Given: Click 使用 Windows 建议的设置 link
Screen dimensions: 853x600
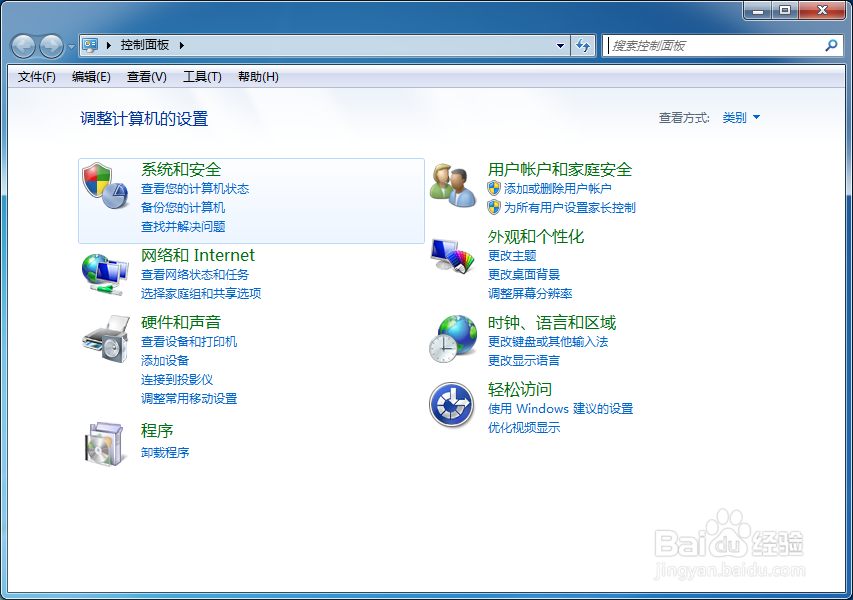Looking at the screenshot, I should pyautogui.click(x=560, y=409).
